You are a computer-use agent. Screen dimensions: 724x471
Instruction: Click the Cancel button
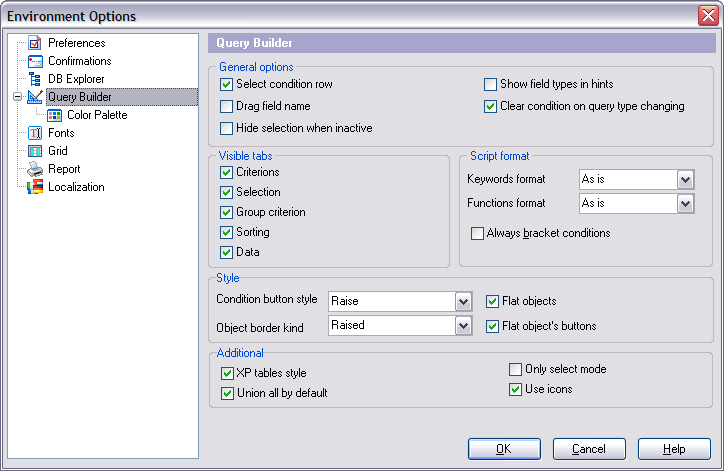589,449
